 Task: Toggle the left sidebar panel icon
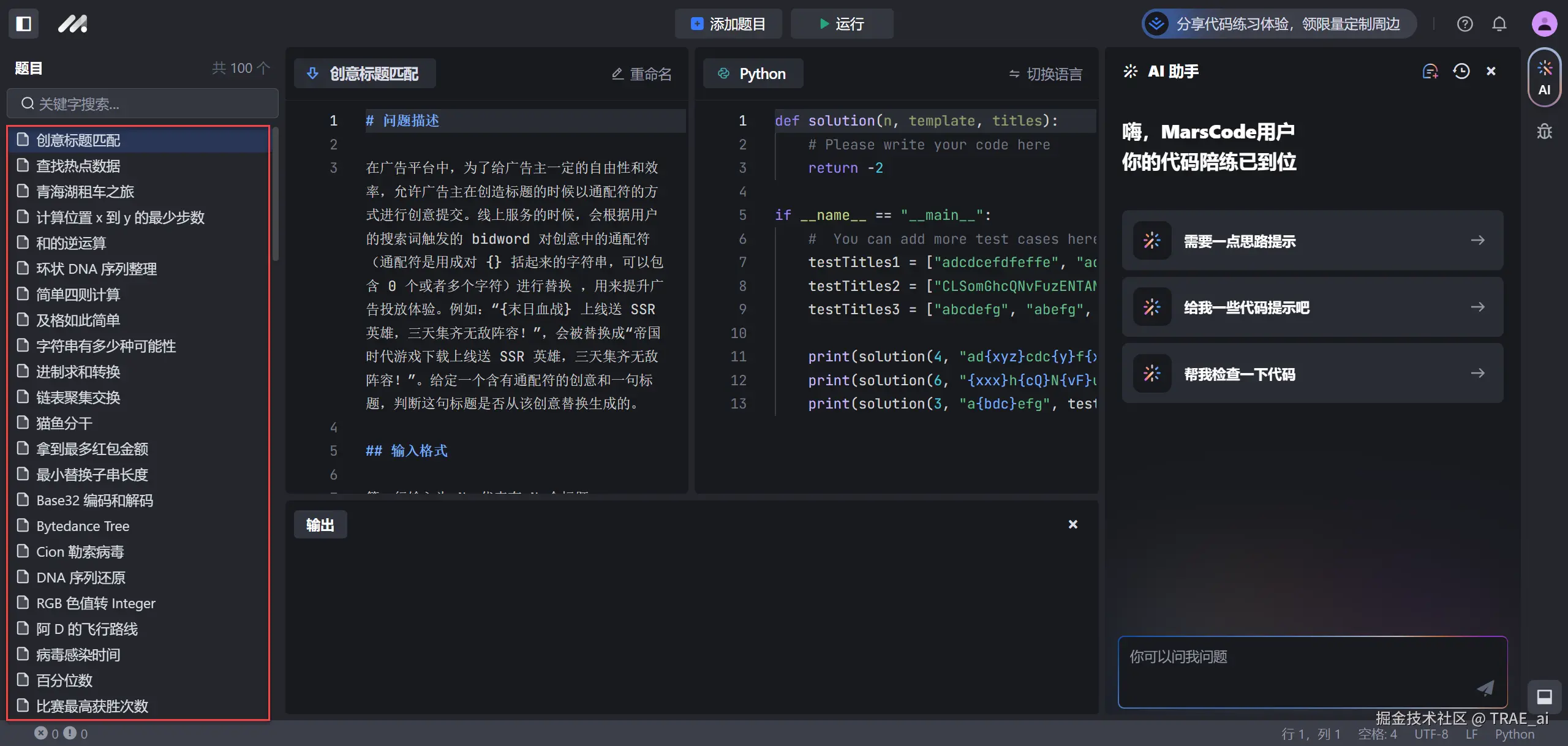(23, 24)
